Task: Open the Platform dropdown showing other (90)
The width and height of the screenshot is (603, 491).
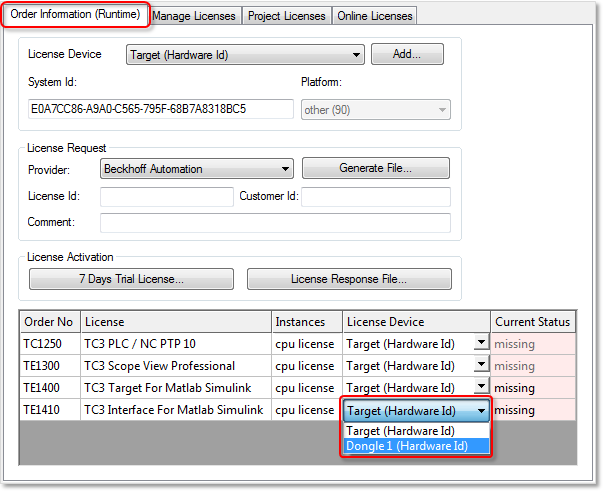Action: pyautogui.click(x=376, y=110)
